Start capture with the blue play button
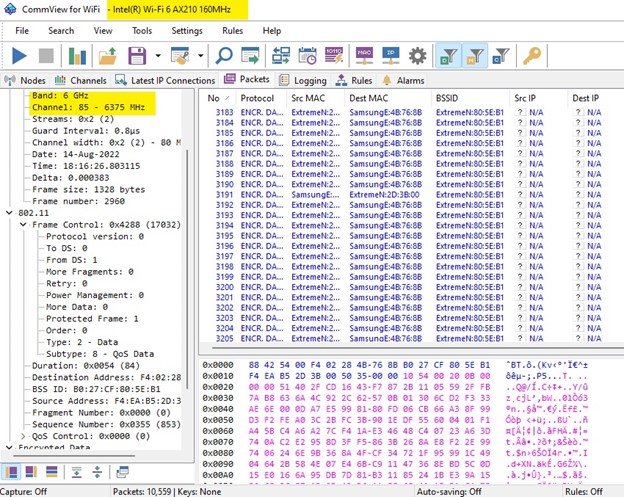Viewport: 624px width, 497px height. click(x=19, y=56)
